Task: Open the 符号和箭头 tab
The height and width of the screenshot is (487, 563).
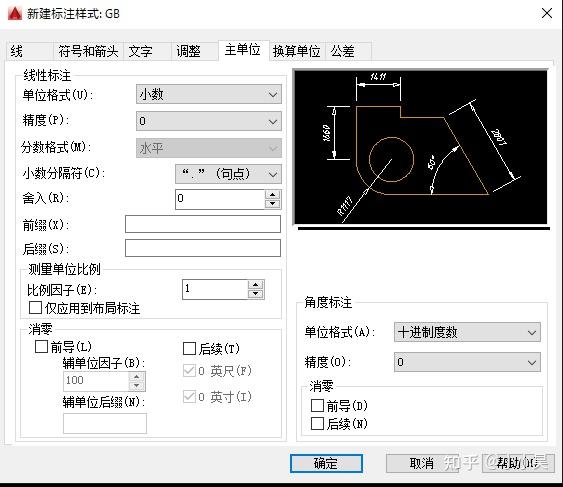Action: (x=88, y=51)
